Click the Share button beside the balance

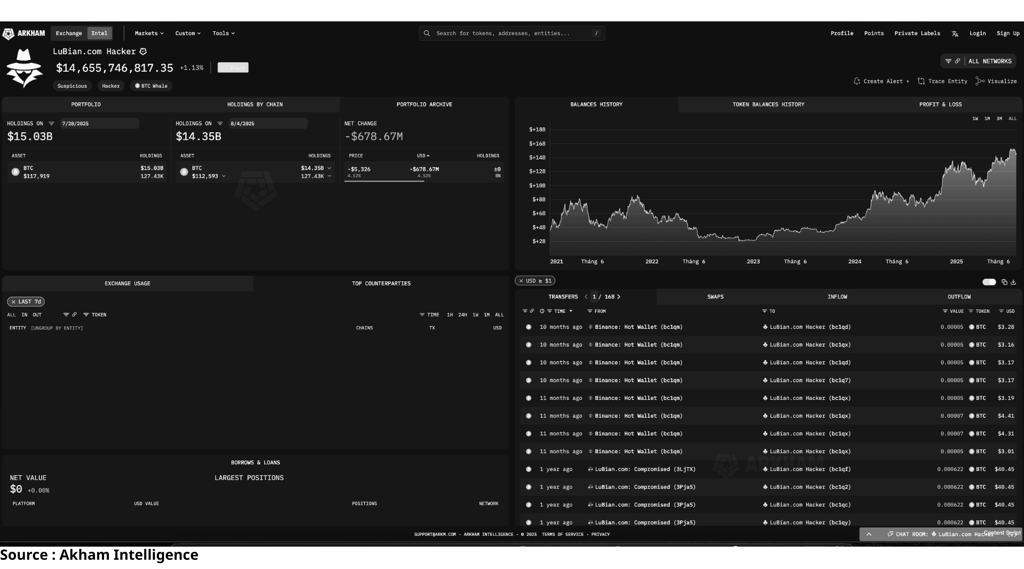[x=232, y=67]
